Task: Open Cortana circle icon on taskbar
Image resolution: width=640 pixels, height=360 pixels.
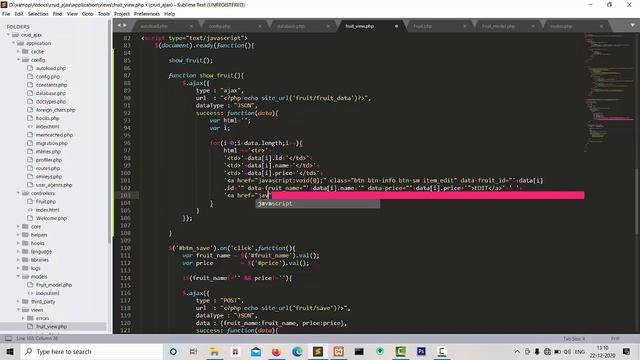Action: [x=173, y=351]
